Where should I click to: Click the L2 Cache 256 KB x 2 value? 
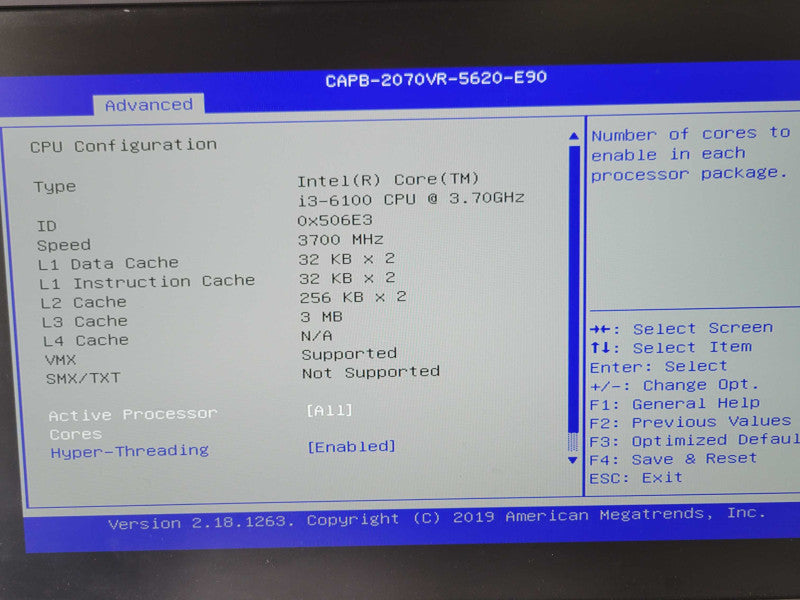[353, 297]
